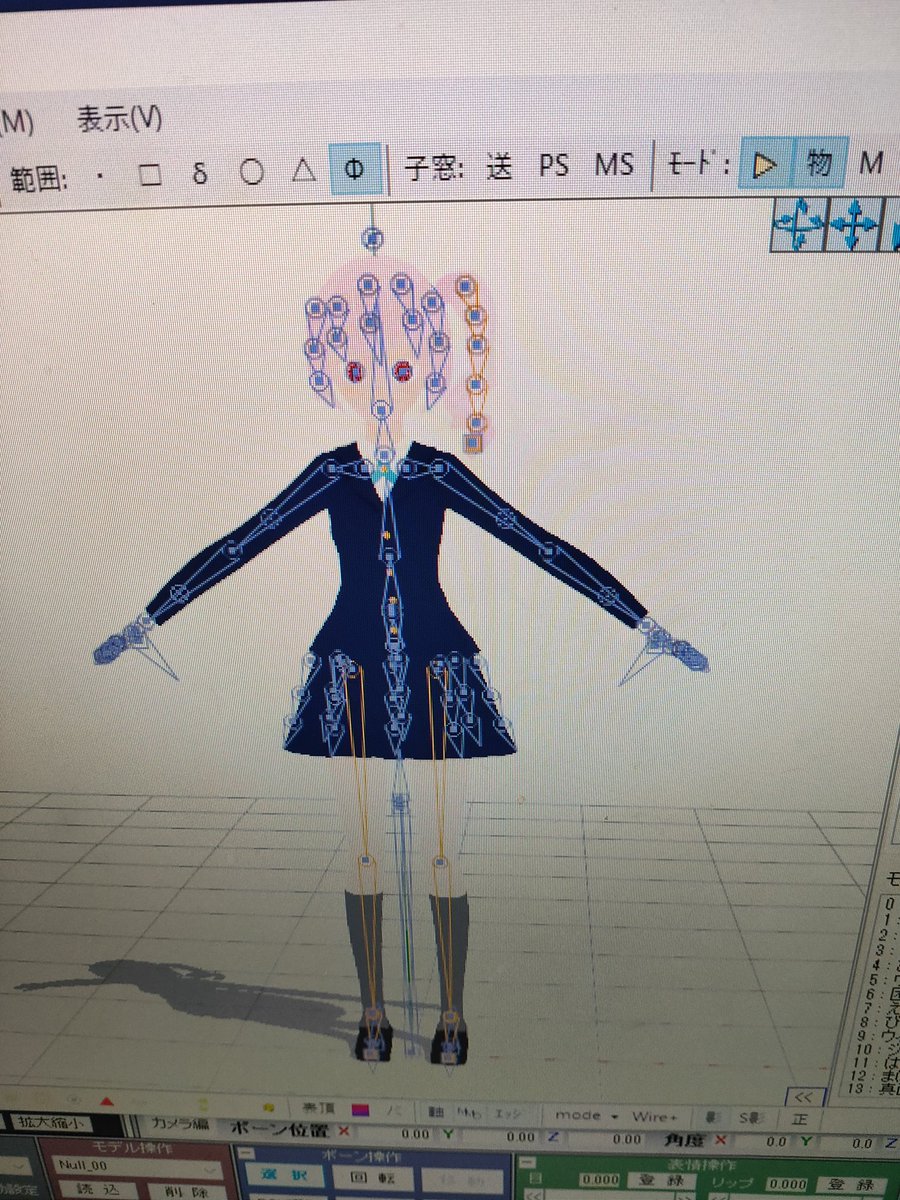Viewport: 900px width, 1200px height.
Task: Click the bone position X value field
Action: pyautogui.click(x=398, y=1134)
